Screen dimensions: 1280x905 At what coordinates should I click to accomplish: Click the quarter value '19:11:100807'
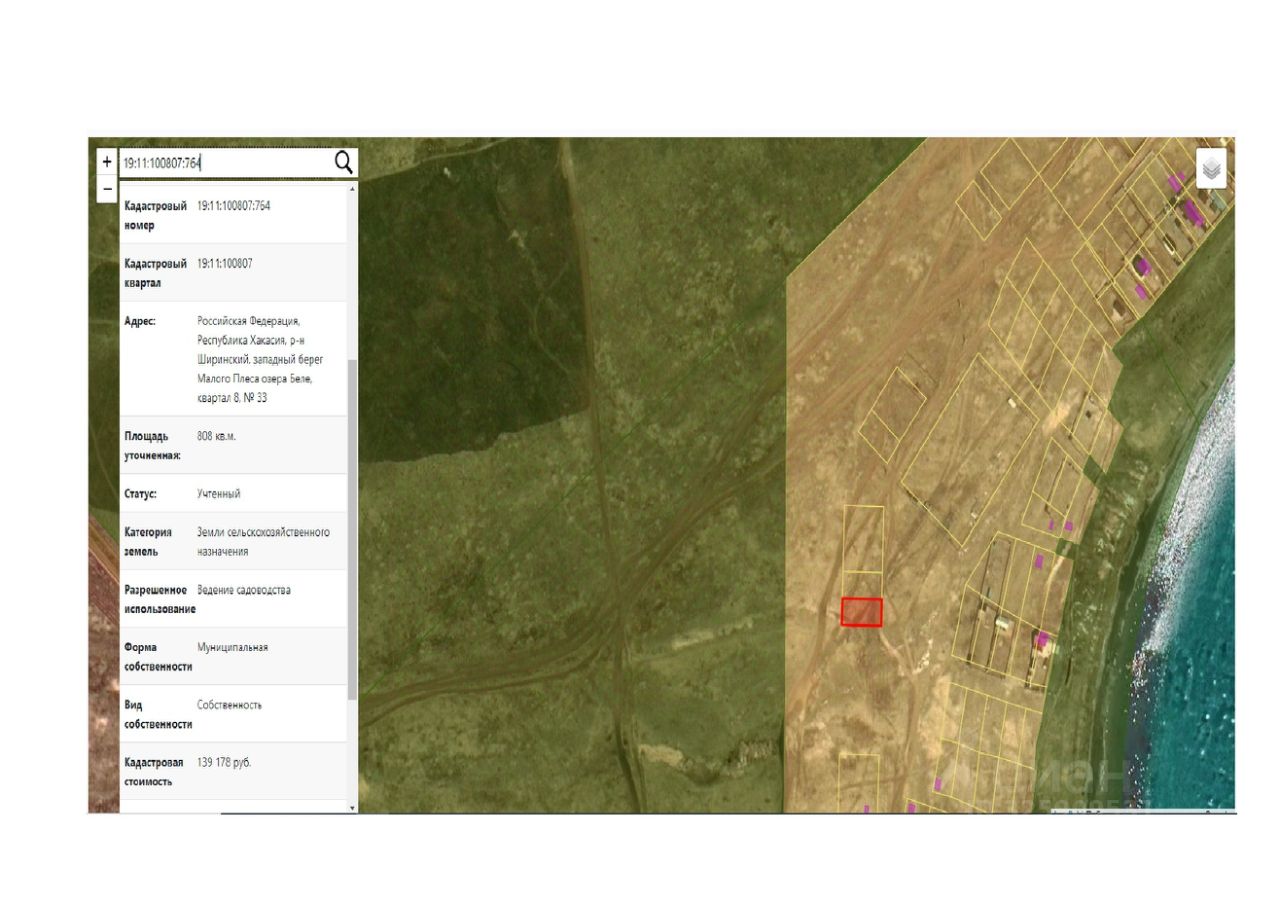224,264
